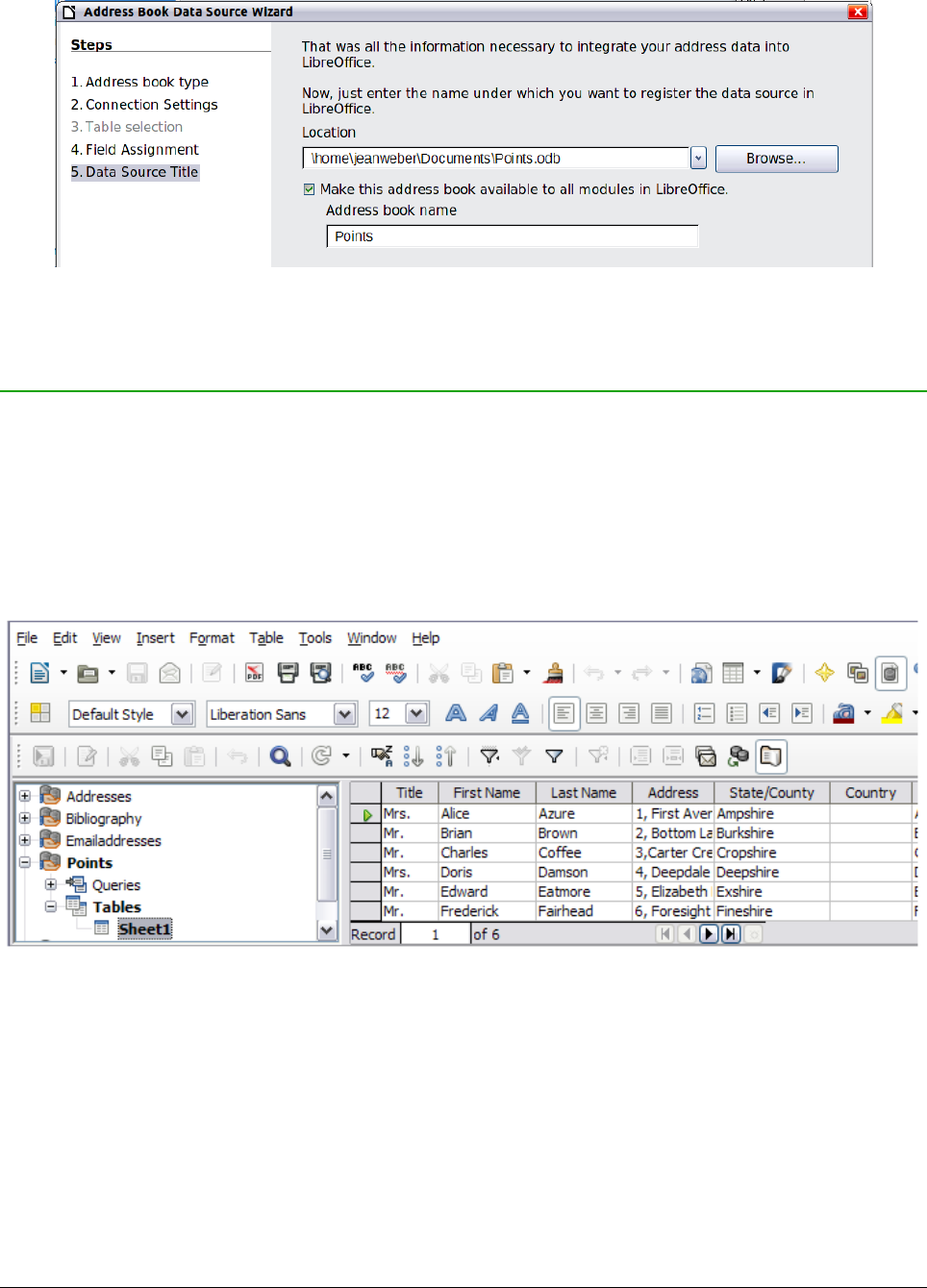Align text left
Image resolution: width=927 pixels, height=1288 pixels.
(x=564, y=713)
